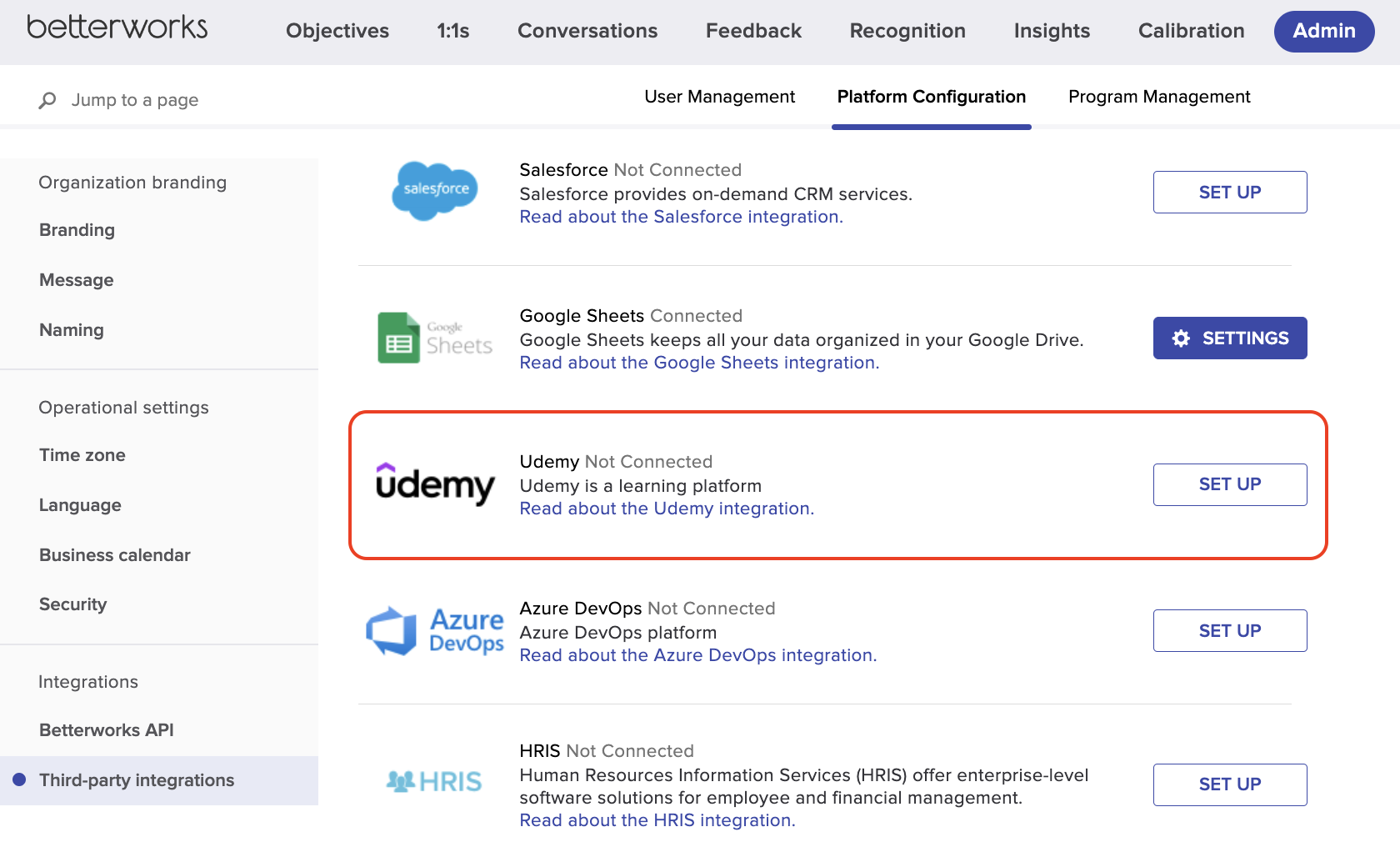Click the text 'Azure DevOps platform'

[617, 633]
